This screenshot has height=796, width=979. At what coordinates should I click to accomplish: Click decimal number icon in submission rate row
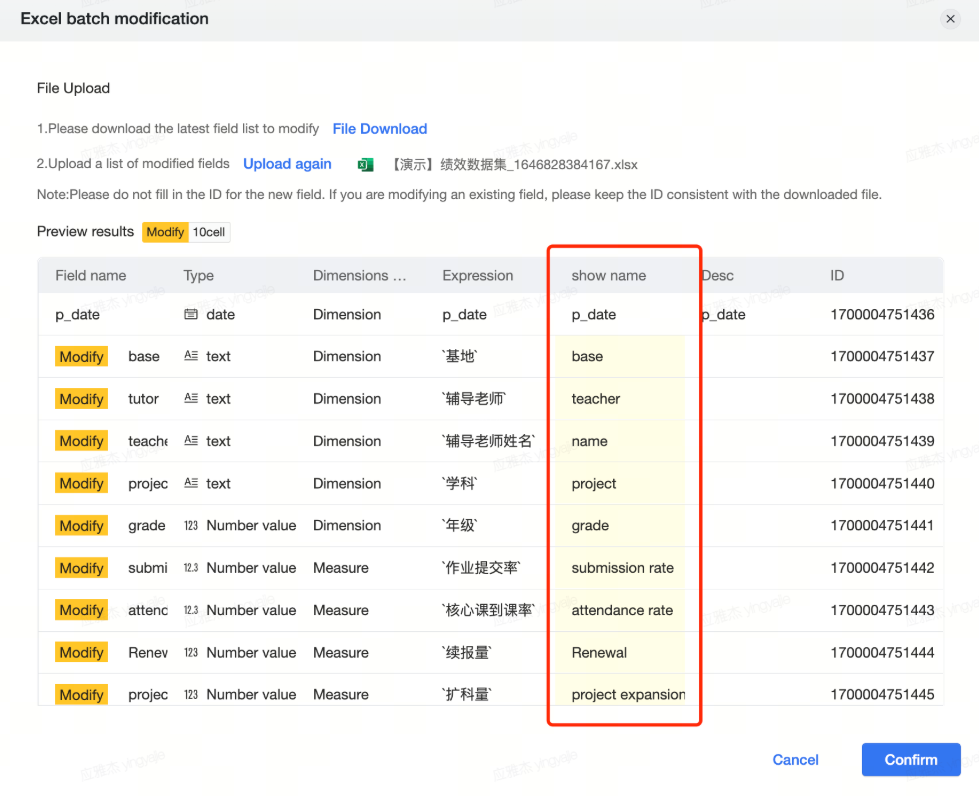[191, 568]
